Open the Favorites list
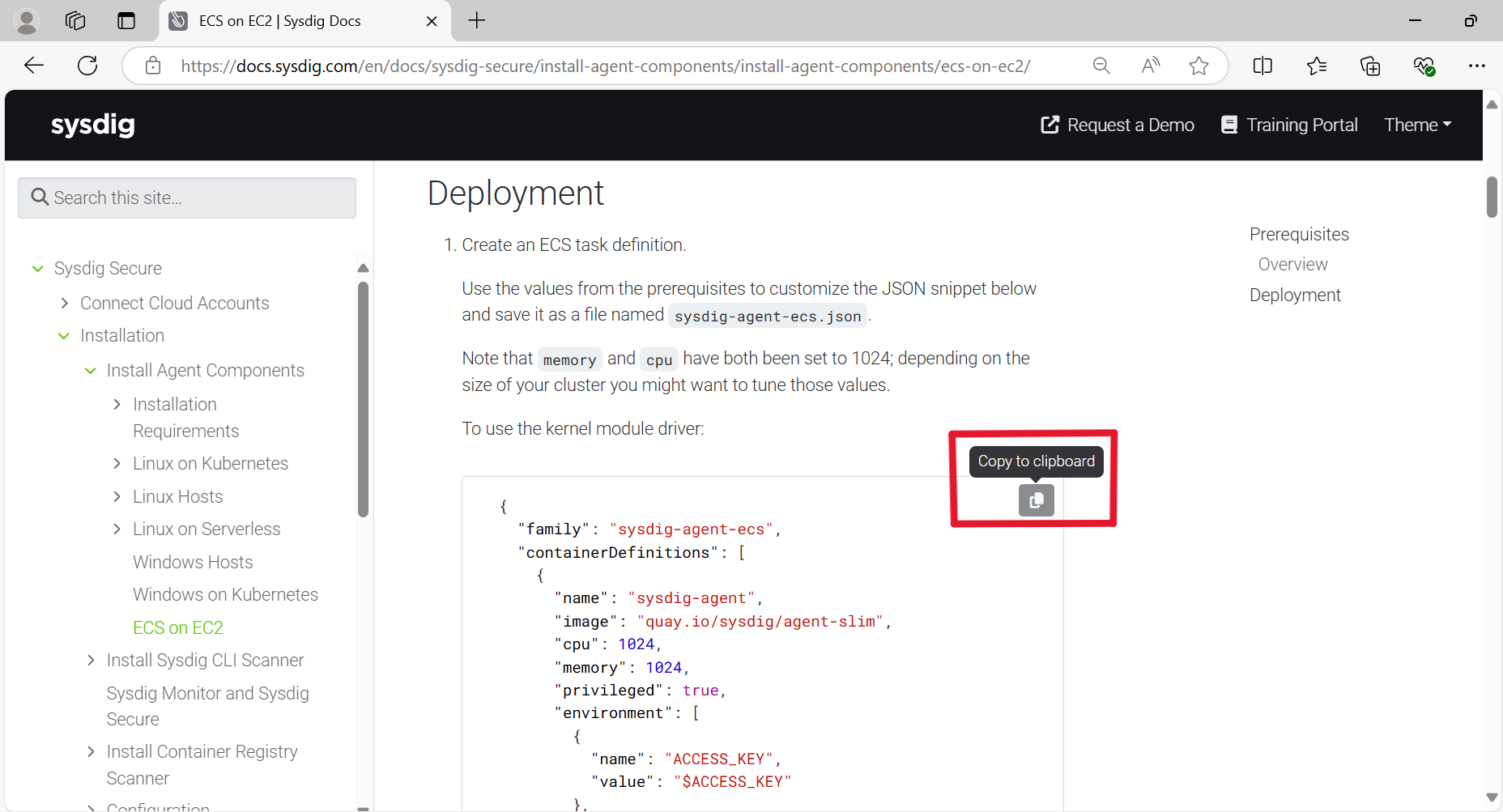The image size is (1503, 812). point(1317,66)
